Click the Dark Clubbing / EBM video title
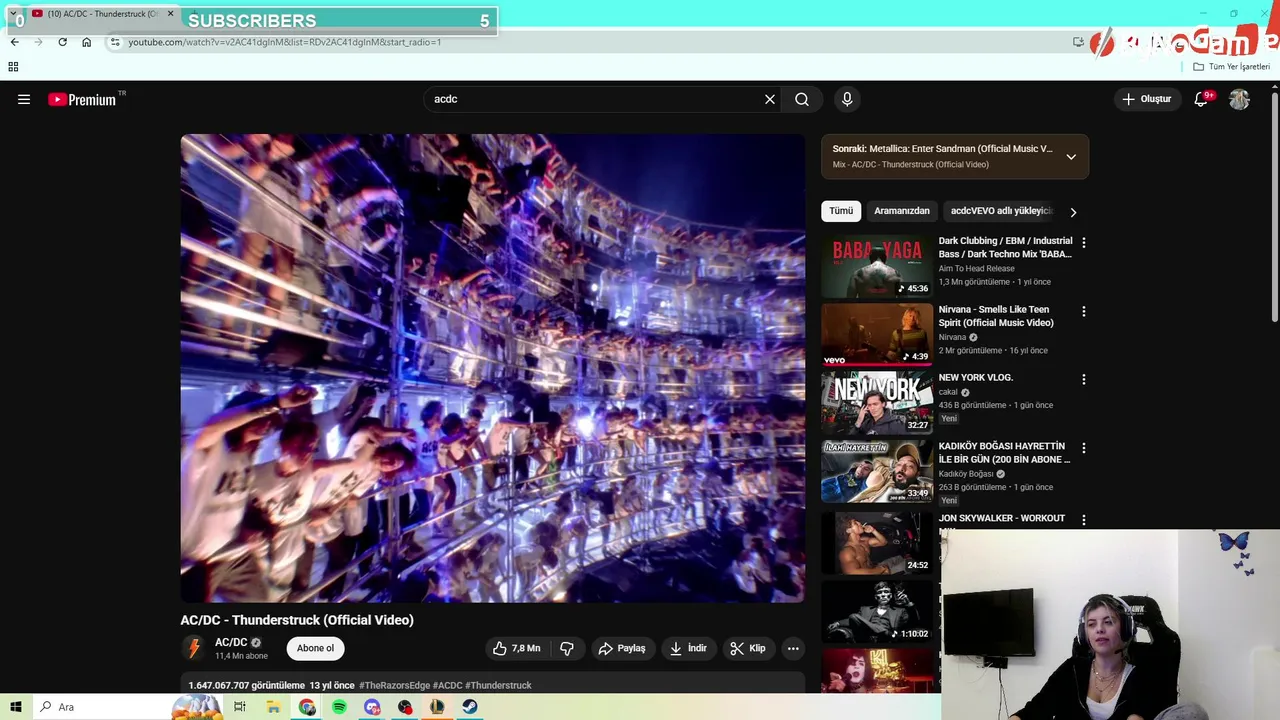This screenshot has width=1280, height=720. (x=1005, y=247)
